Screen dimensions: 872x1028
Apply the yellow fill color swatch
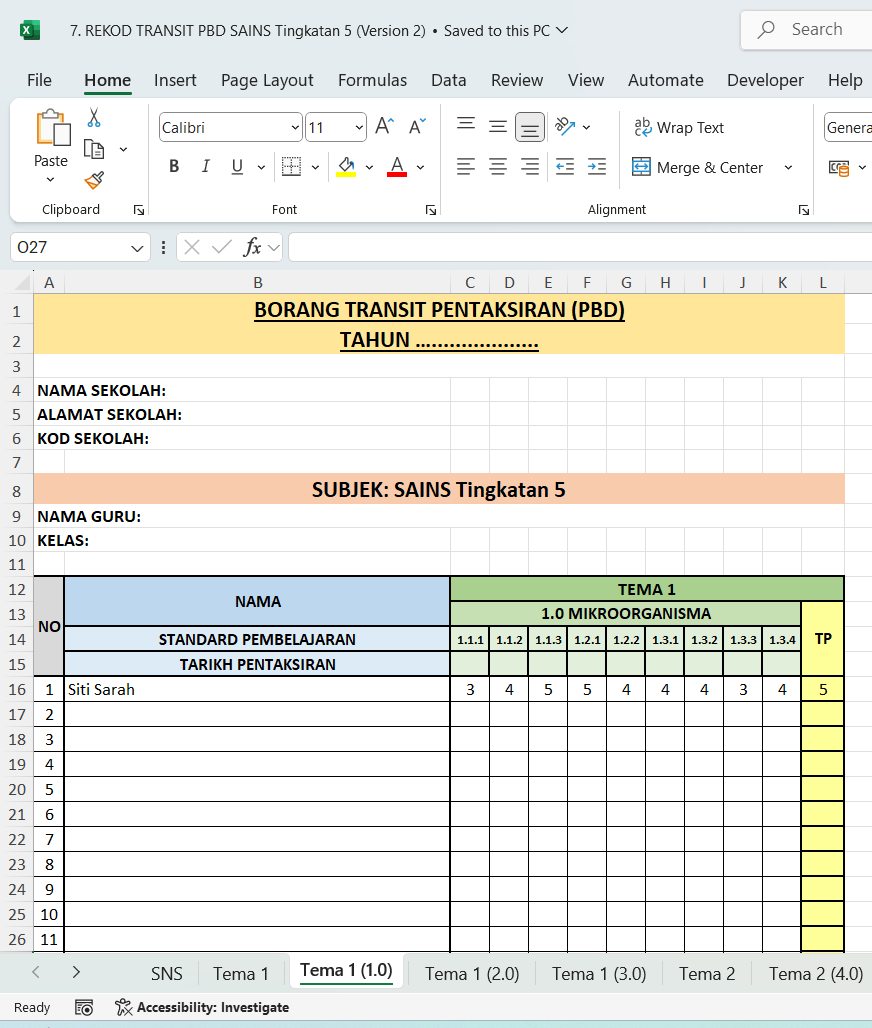point(346,167)
